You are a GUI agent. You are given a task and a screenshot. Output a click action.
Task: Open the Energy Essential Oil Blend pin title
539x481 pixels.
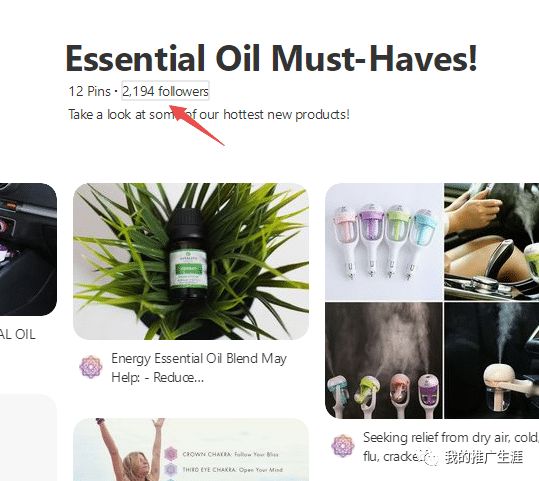199,368
